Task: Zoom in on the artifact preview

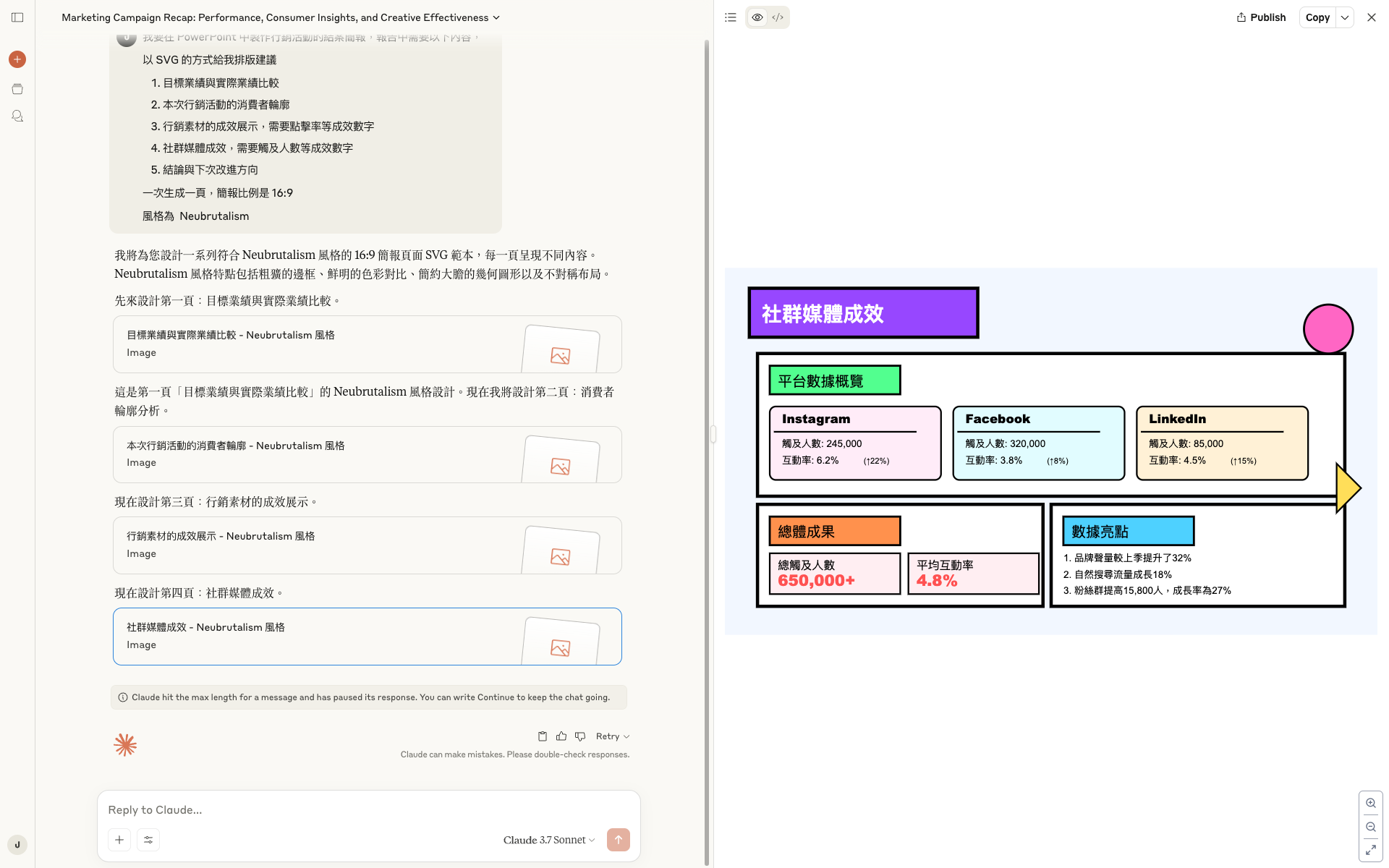Action: pyautogui.click(x=1371, y=803)
